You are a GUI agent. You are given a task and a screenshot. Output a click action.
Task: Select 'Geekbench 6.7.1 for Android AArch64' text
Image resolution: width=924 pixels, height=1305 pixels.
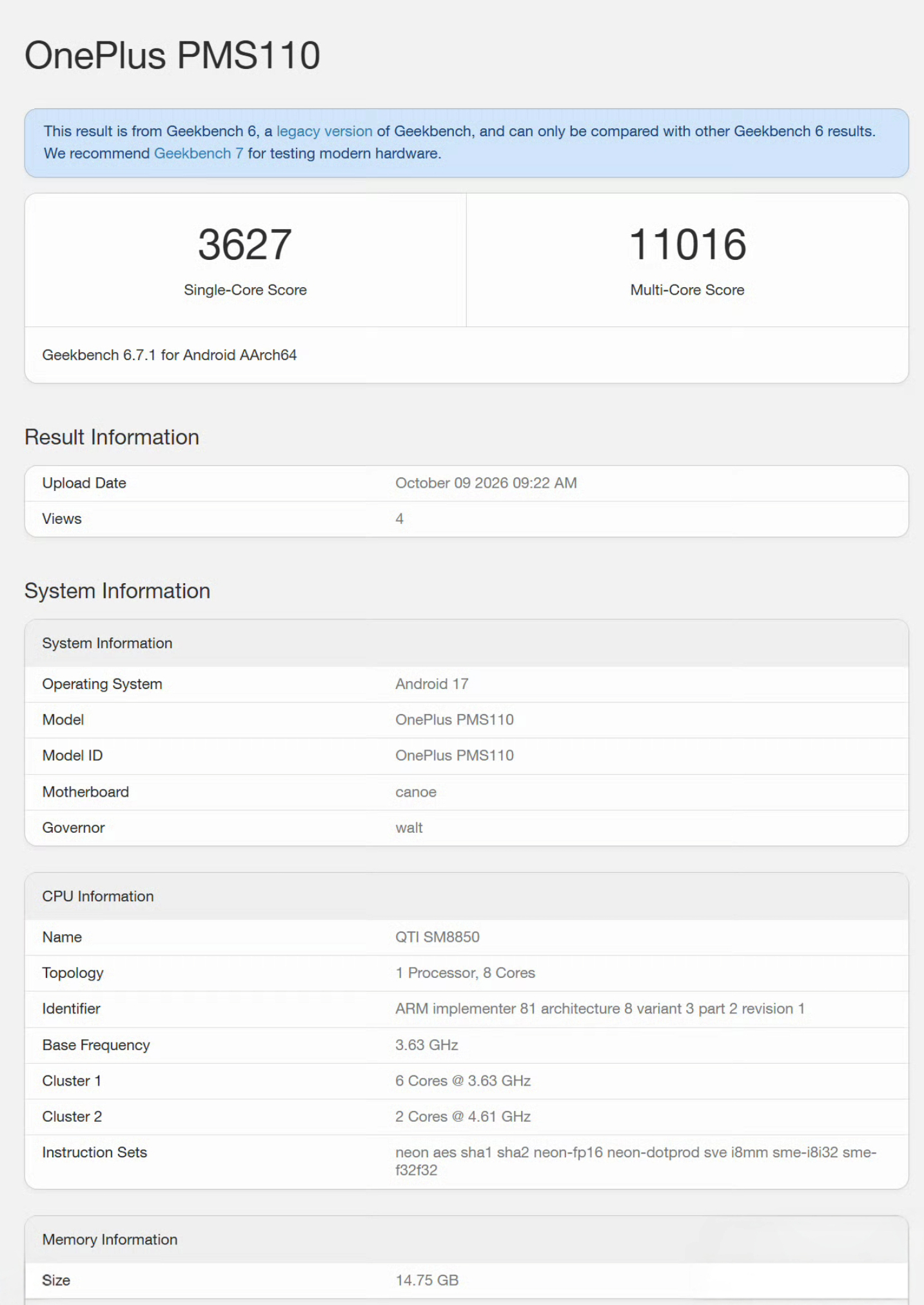170,355
